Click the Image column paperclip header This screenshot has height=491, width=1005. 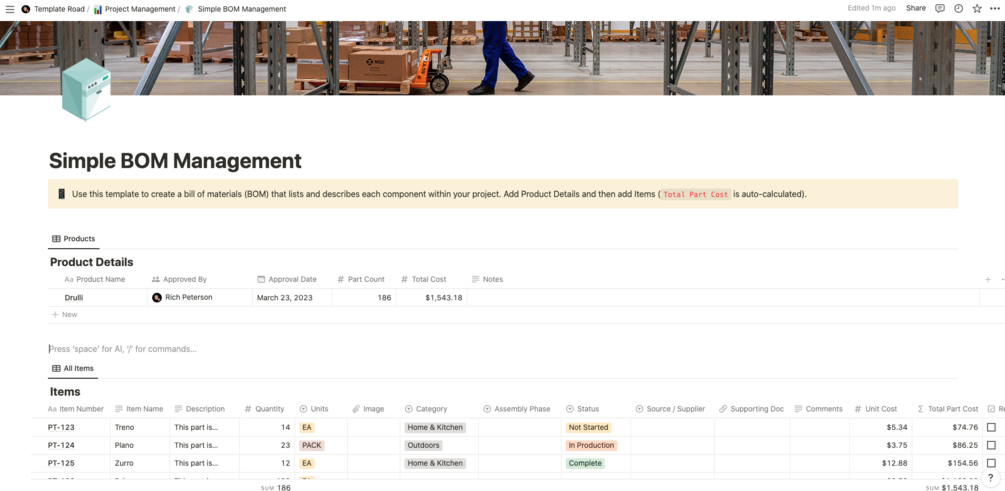coord(368,409)
